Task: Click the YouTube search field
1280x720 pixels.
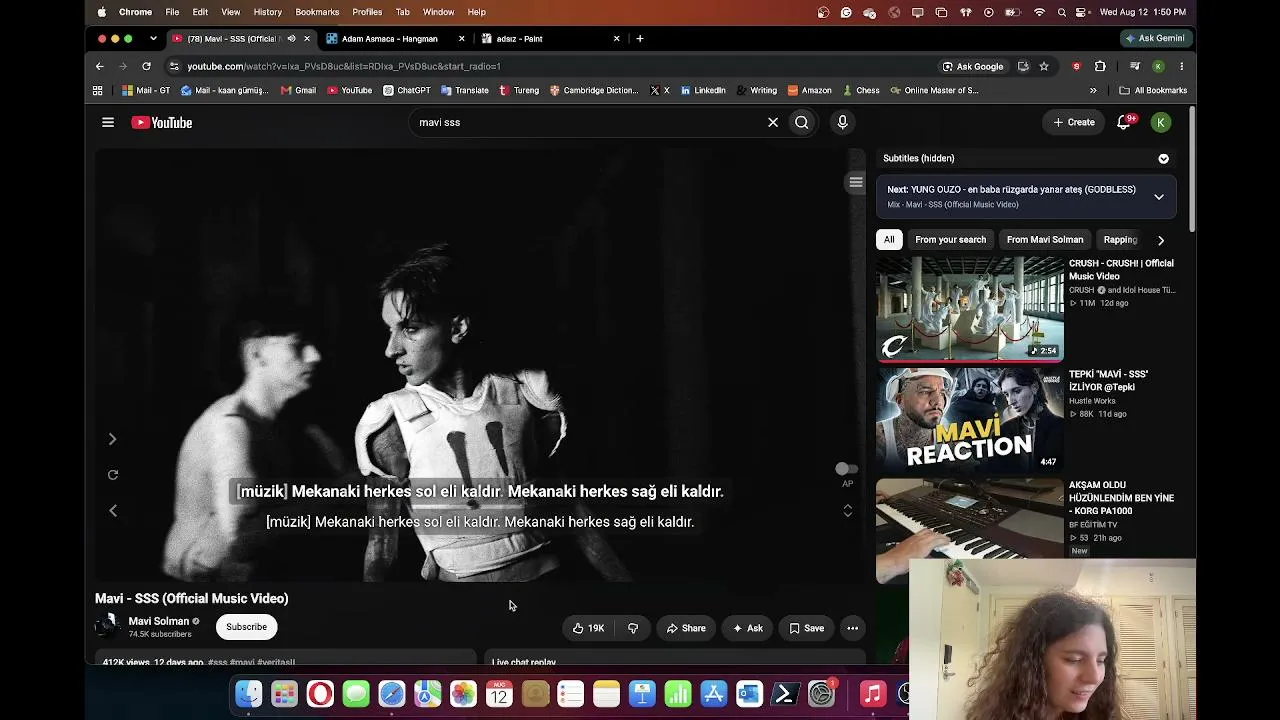Action: click(x=590, y=122)
